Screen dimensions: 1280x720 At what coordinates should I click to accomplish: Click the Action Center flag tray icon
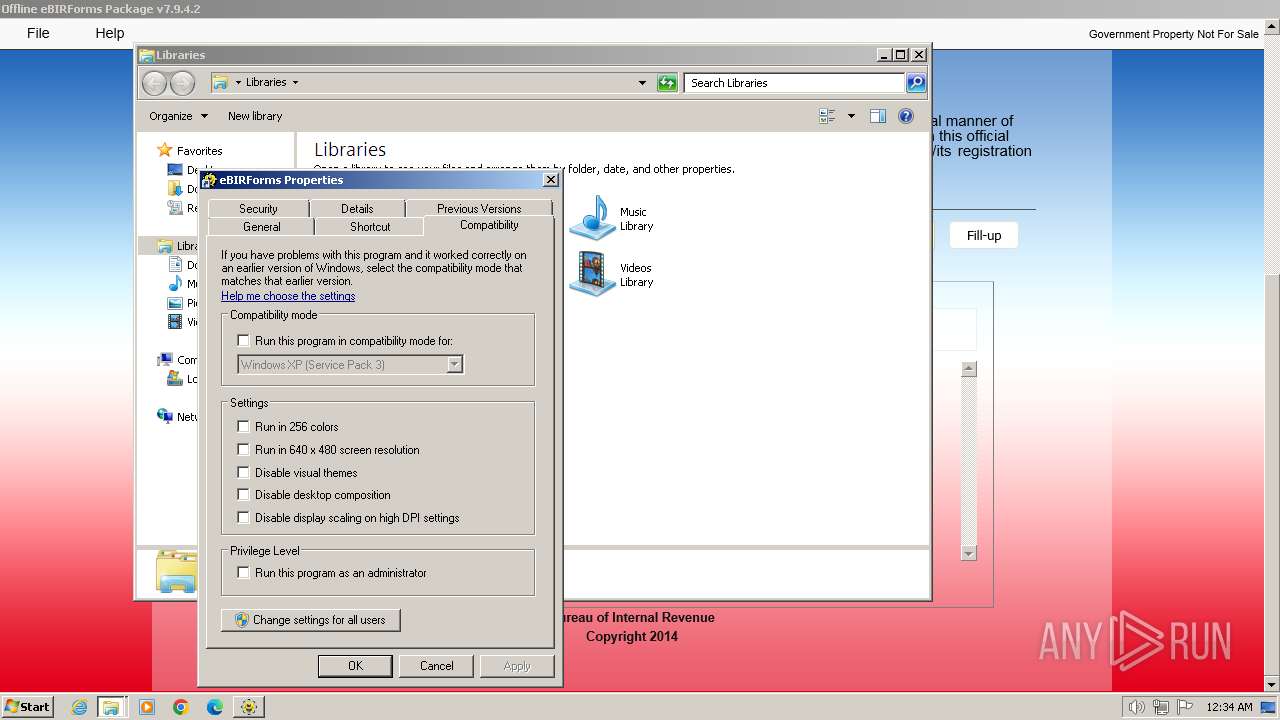point(1185,707)
